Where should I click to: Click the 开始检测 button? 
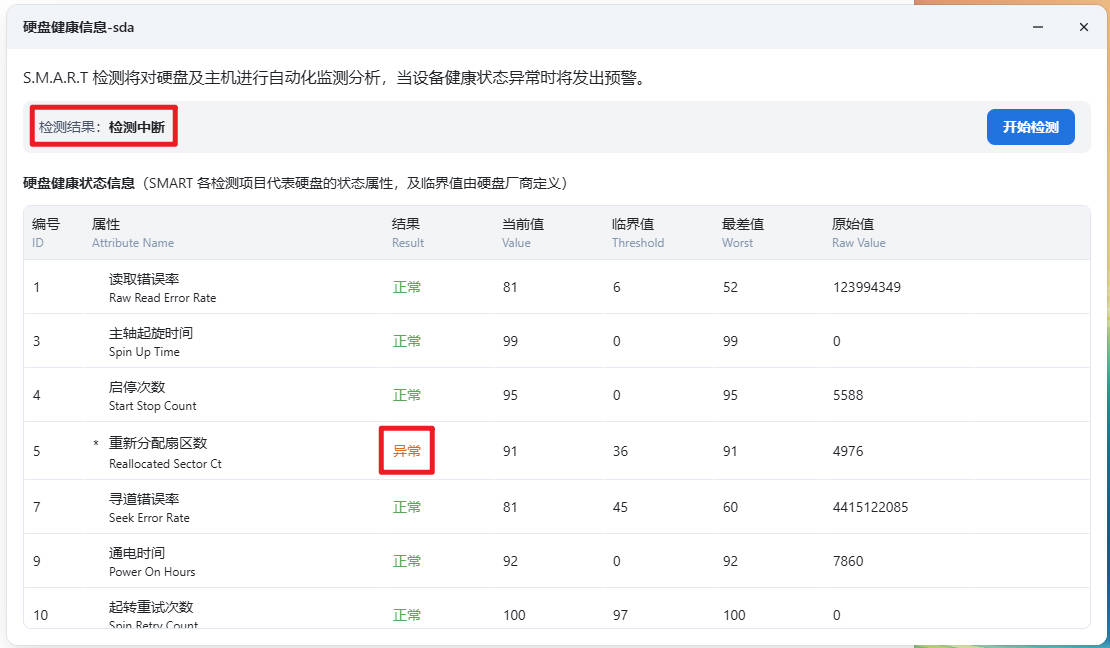[1030, 127]
